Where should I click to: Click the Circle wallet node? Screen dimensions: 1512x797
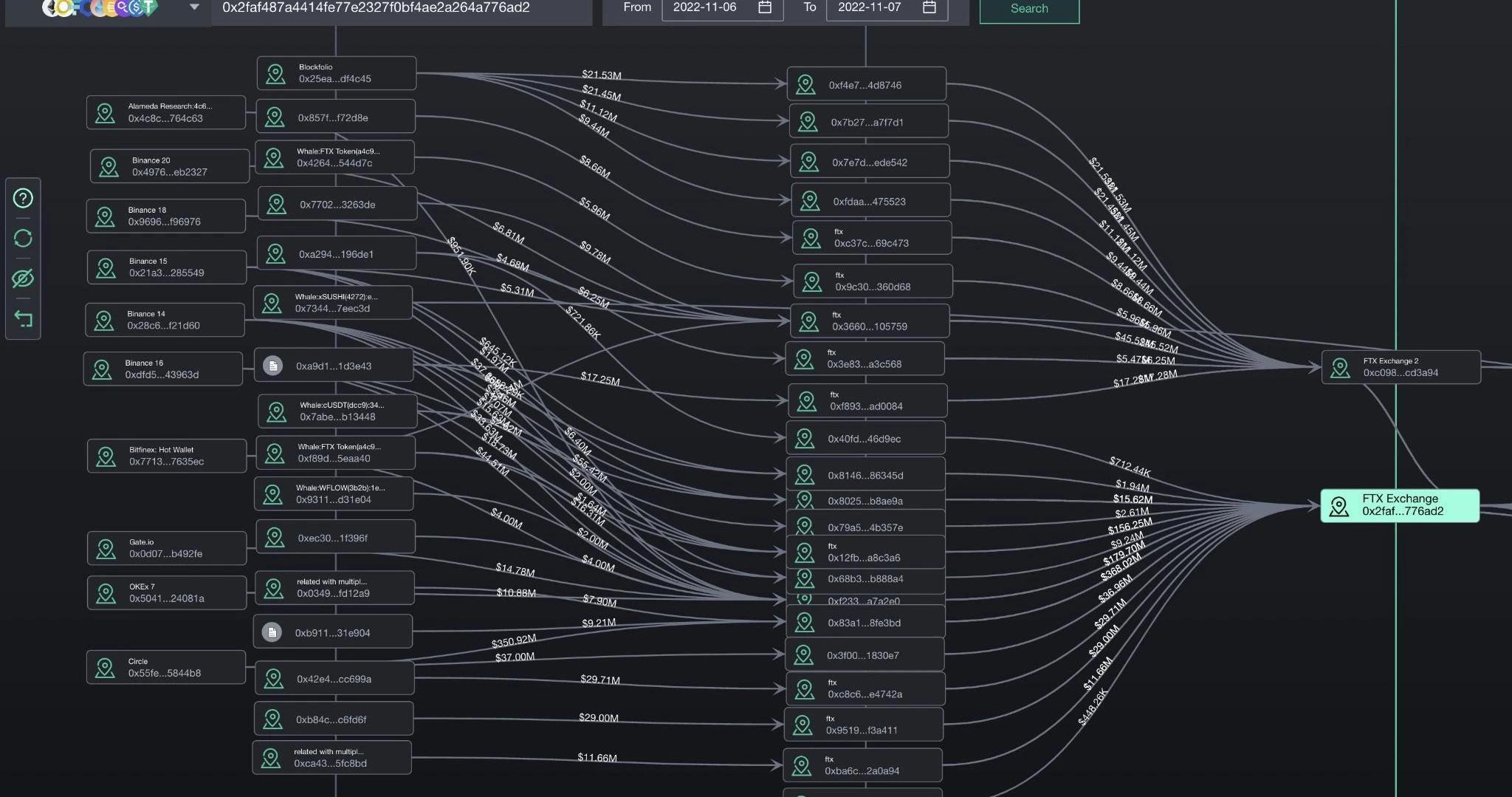point(165,667)
